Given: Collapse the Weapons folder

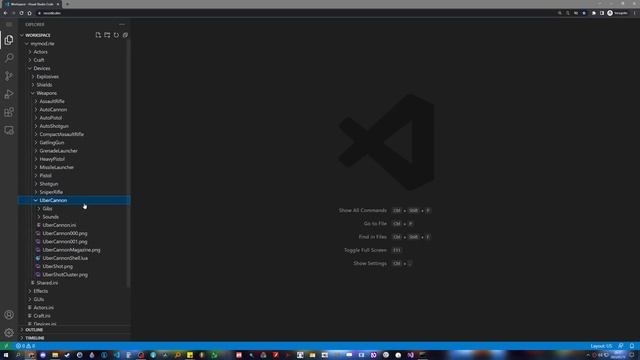Looking at the screenshot, I should 74,93.
